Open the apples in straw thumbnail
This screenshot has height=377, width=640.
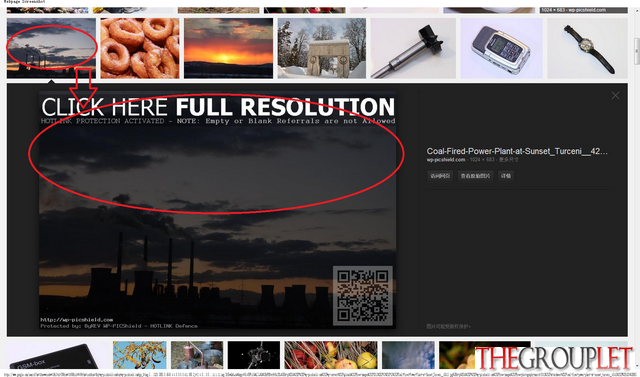[331, 355]
